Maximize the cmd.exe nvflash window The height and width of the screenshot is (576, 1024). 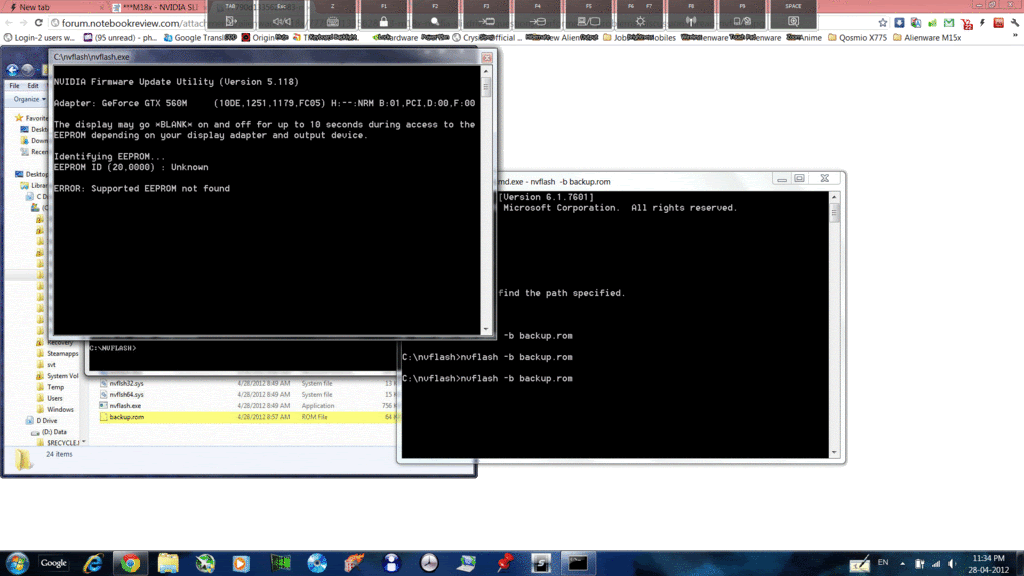coord(799,178)
